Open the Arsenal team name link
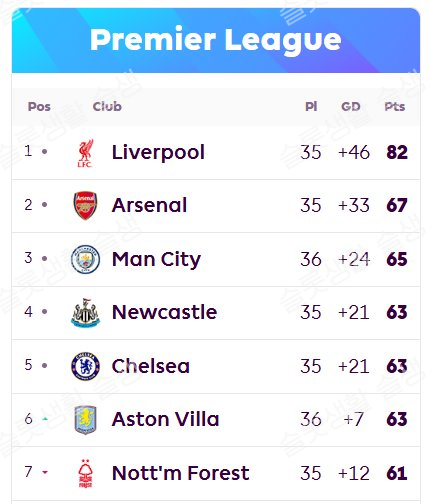 point(149,205)
